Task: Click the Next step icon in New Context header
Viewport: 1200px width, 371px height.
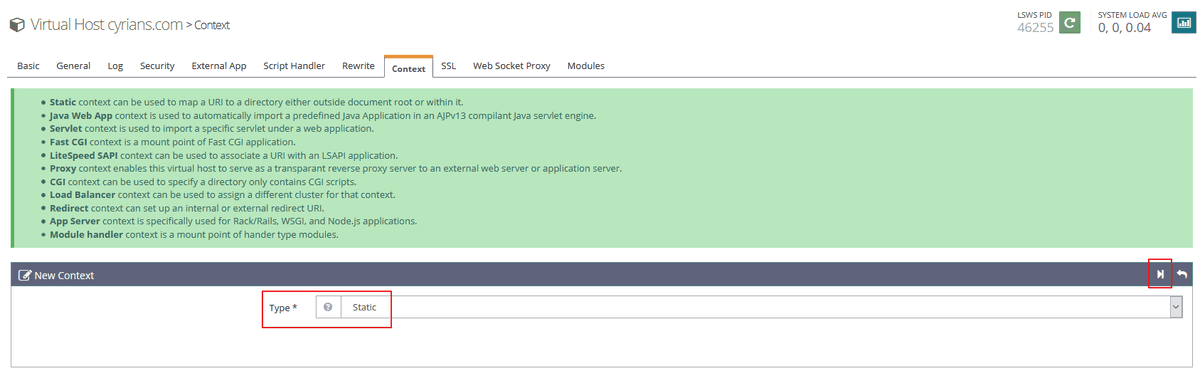Action: tap(1160, 274)
